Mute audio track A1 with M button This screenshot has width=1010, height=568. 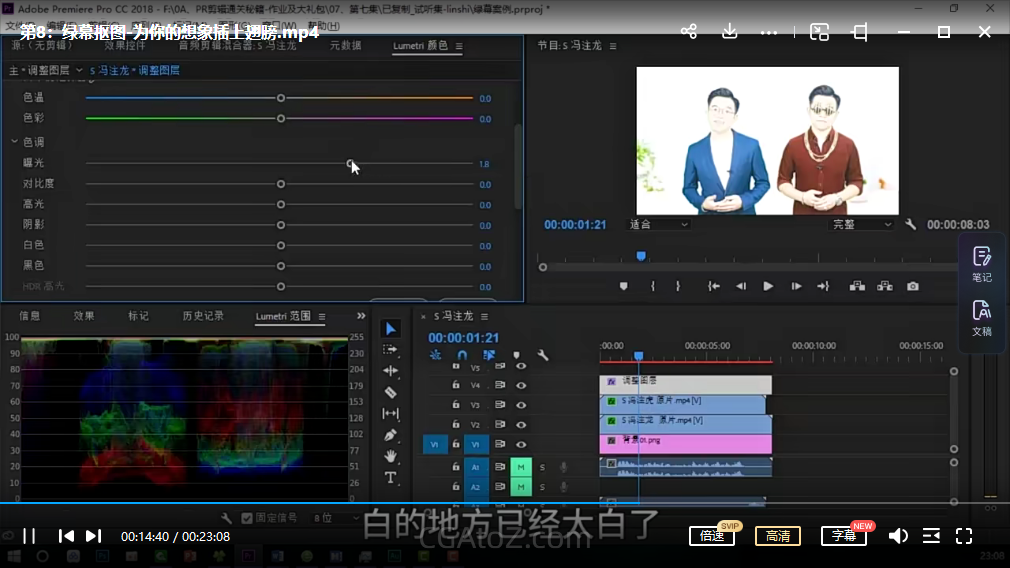[x=521, y=467]
